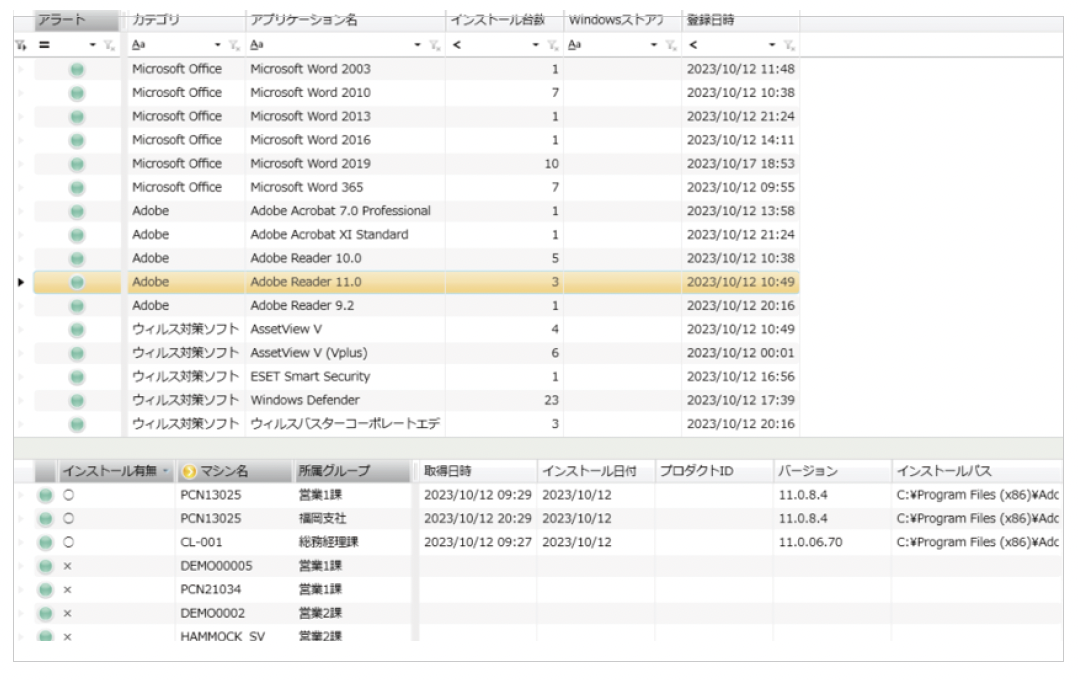Sort by the バージョン column header
Viewport: 1078px width, 680px height.
click(833, 472)
